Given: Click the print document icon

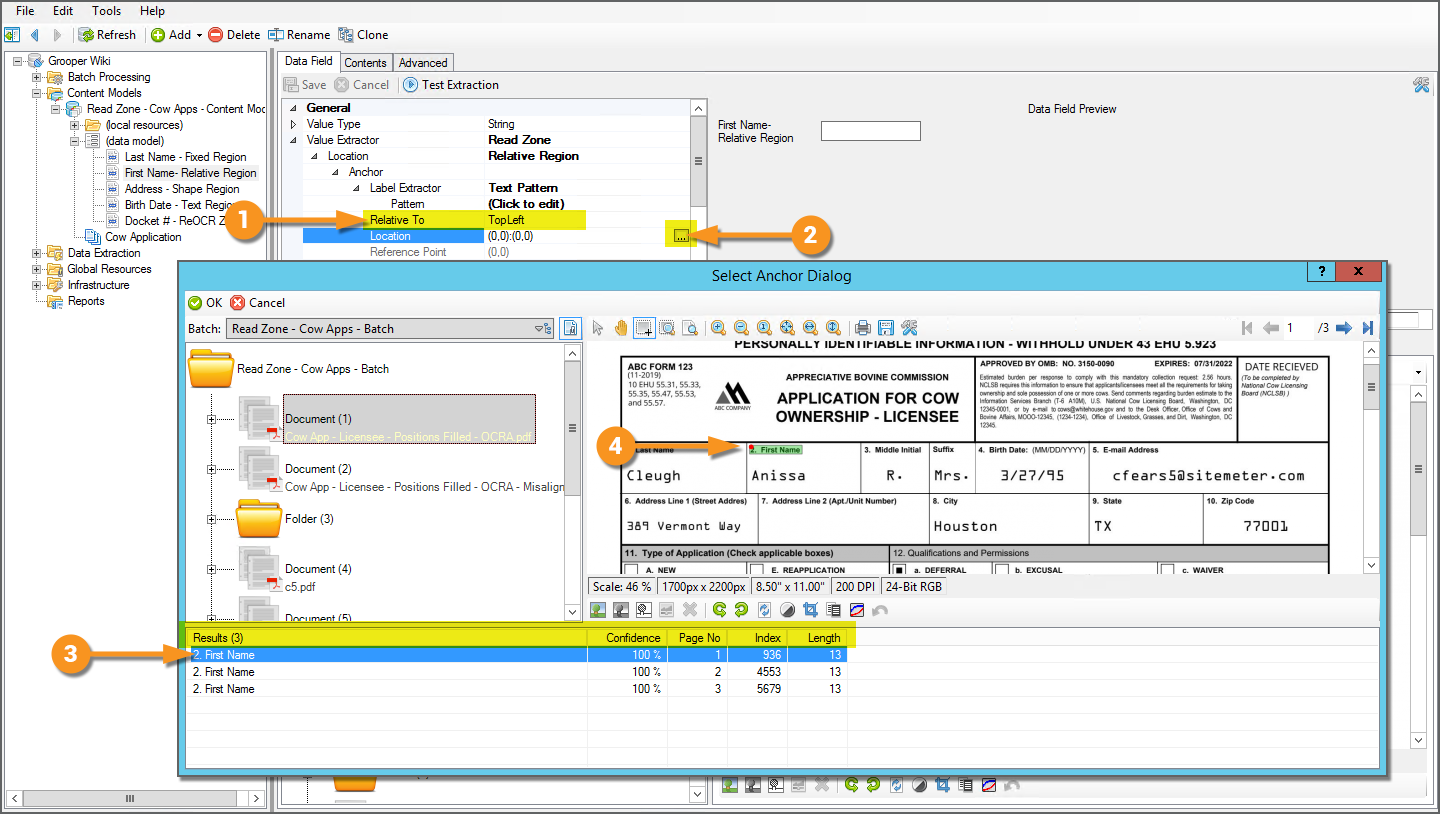Looking at the screenshot, I should 862,328.
